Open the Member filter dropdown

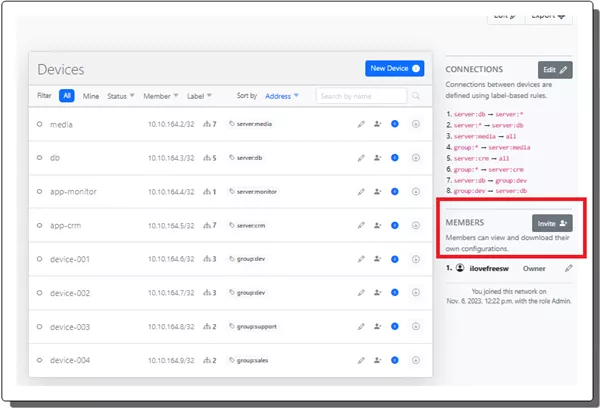click(x=160, y=96)
